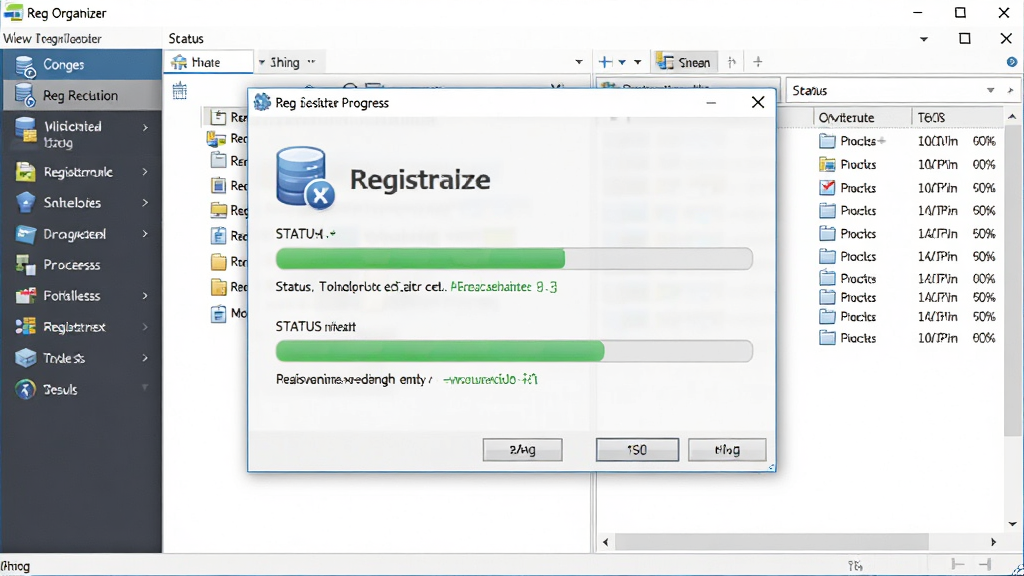
Task: Select the Snhelotes shield icon
Action: tap(25, 202)
